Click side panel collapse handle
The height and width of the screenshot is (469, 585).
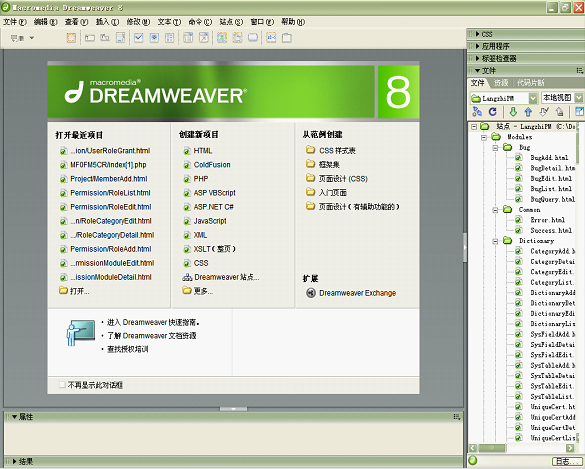pyautogui.click(x=465, y=248)
